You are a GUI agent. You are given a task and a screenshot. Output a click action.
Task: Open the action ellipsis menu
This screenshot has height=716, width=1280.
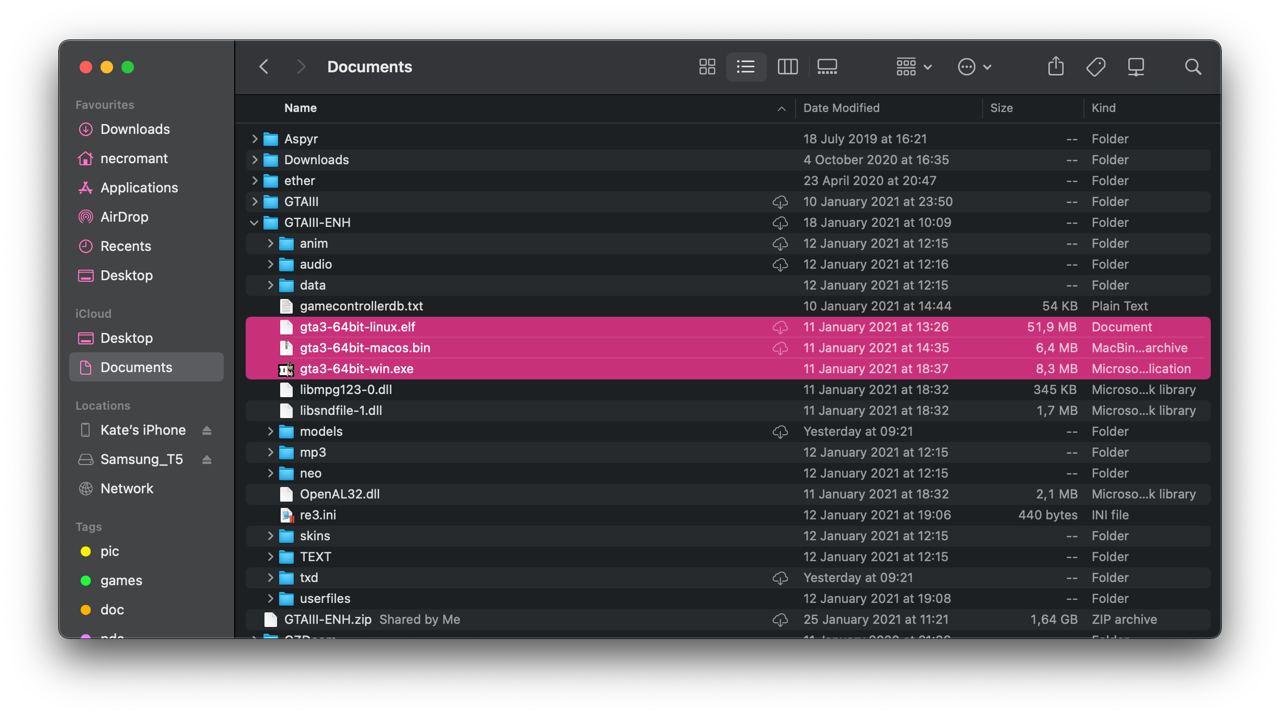974,67
